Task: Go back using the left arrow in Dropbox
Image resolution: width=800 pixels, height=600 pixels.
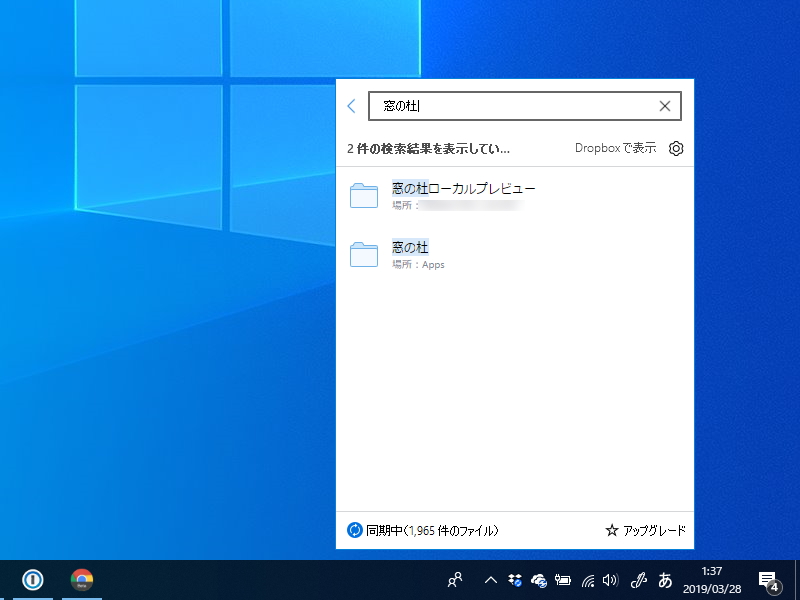Action: 351,105
